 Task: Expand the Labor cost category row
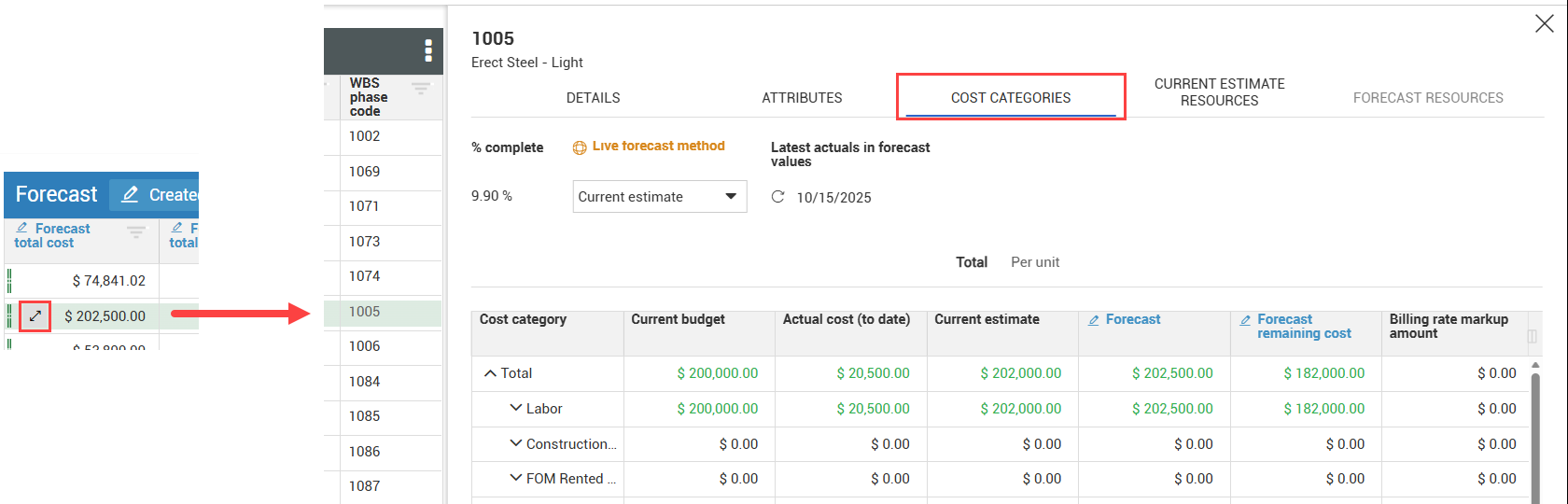(515, 409)
